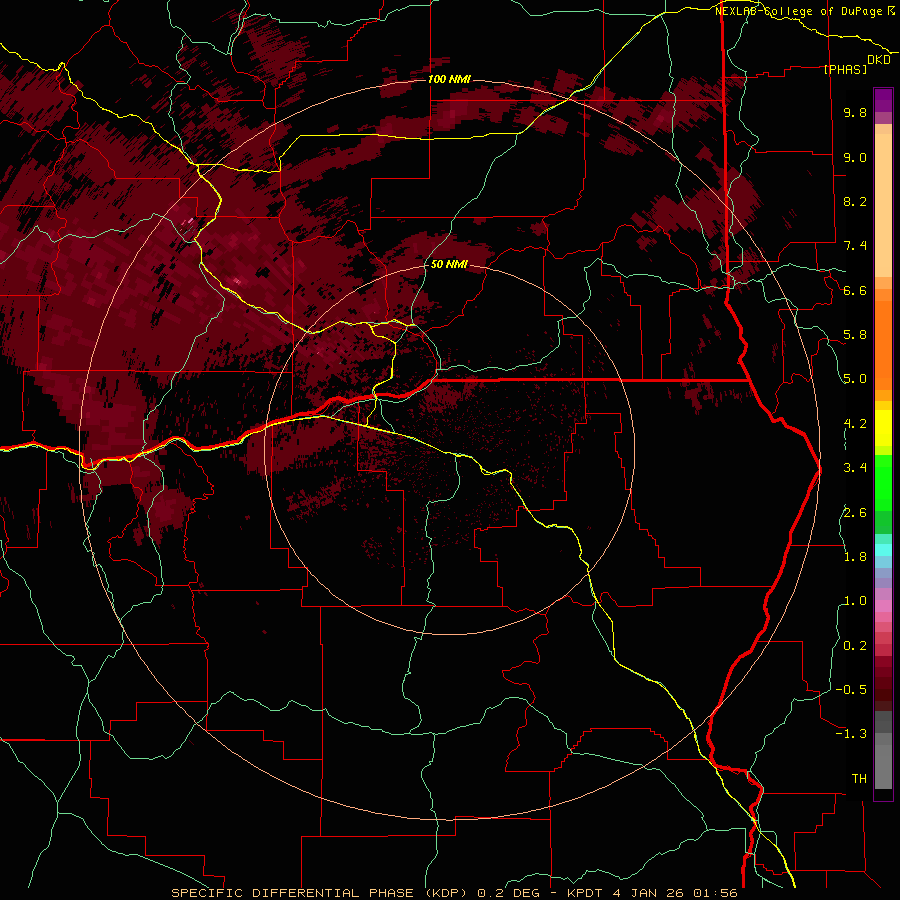The height and width of the screenshot is (900, 900).
Task: Click the 1.8 scale label
Action: point(855,557)
